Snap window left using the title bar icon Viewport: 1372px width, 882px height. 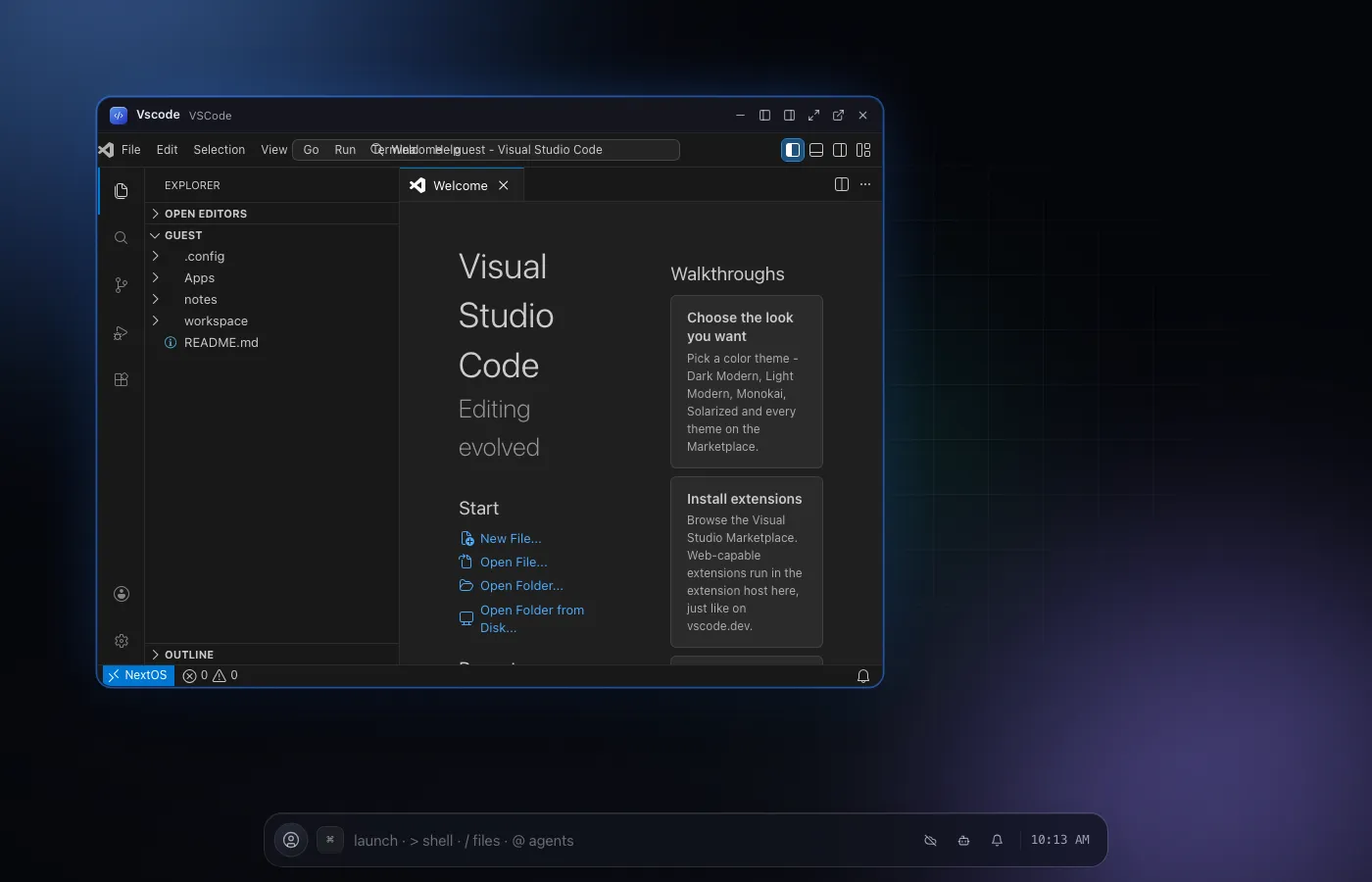tap(765, 115)
